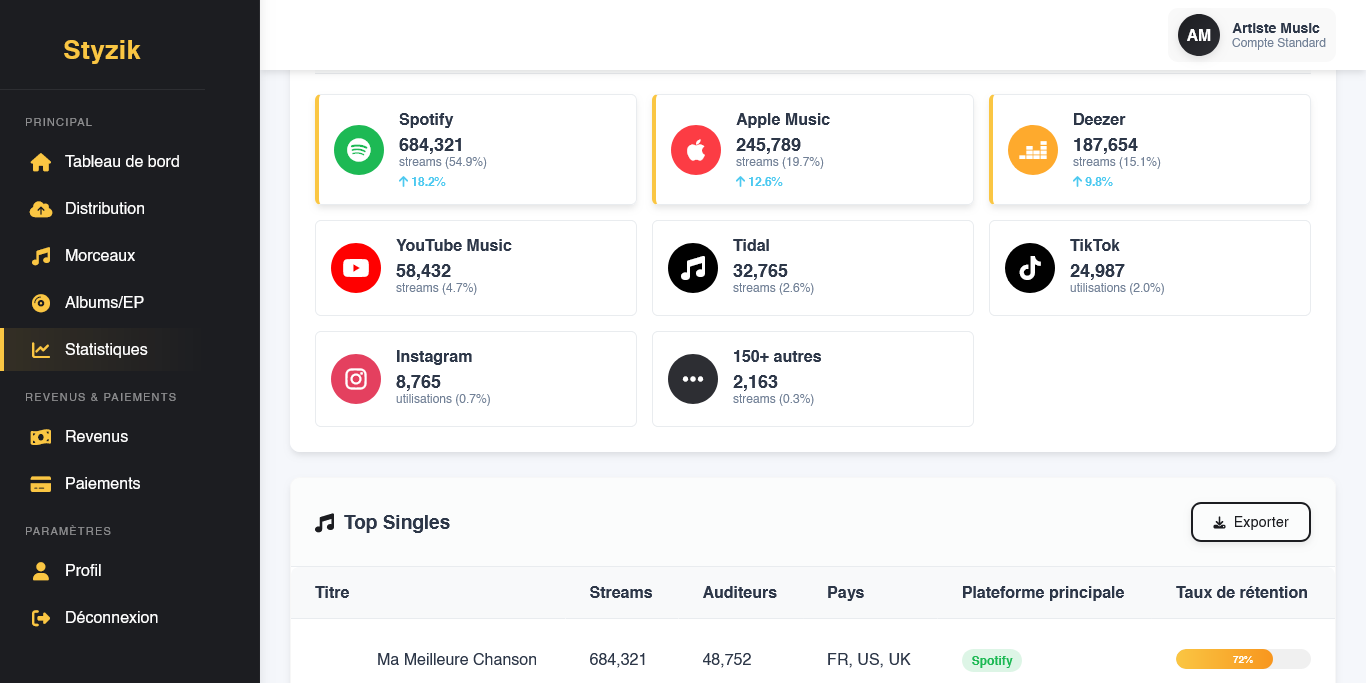The image size is (1366, 683).
Task: Click the Titre column header
Action: pyautogui.click(x=332, y=593)
